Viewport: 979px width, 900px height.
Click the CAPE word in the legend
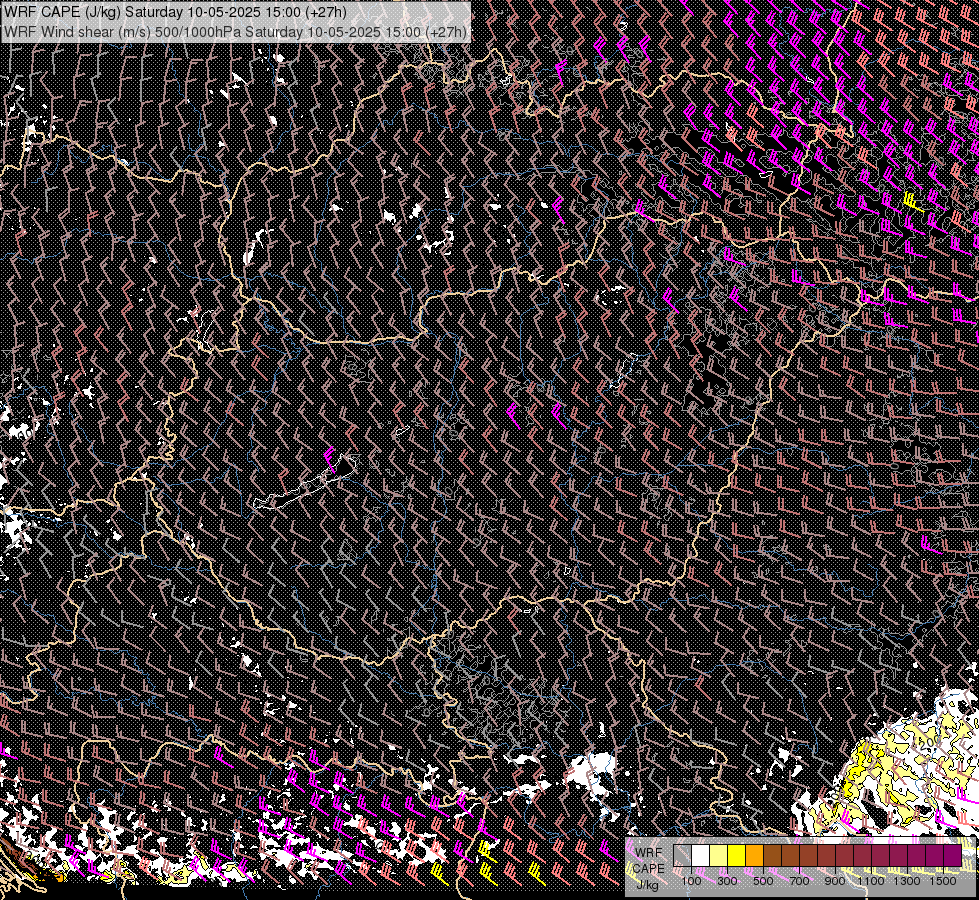point(649,869)
